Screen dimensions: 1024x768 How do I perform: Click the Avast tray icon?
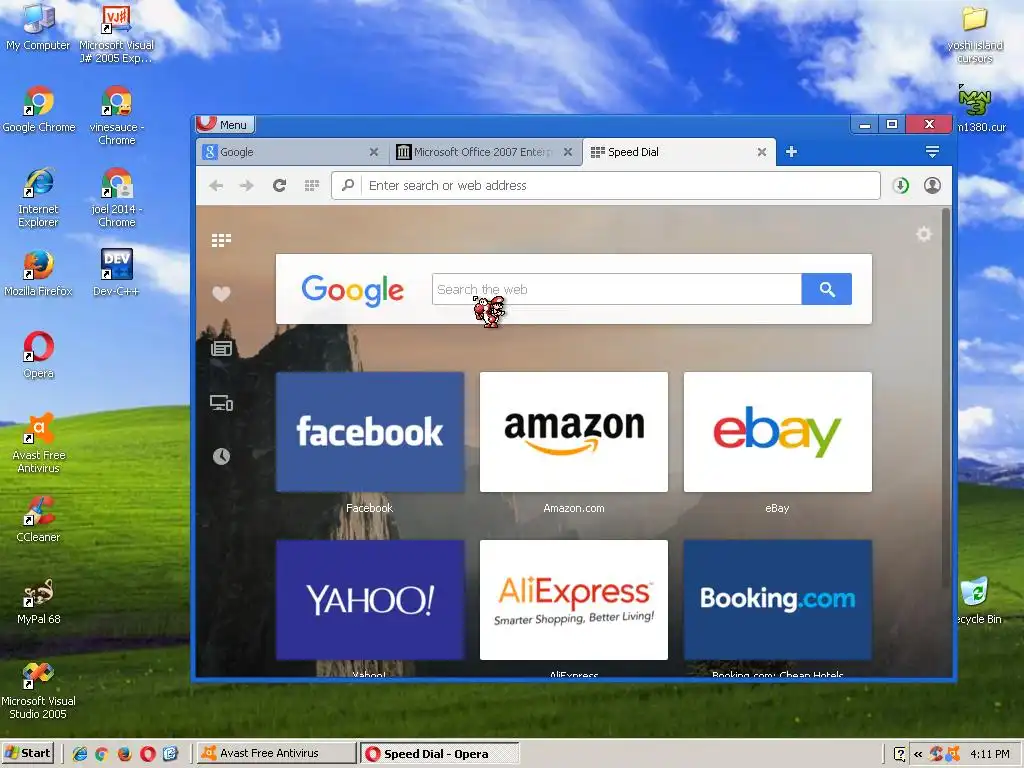point(953,754)
